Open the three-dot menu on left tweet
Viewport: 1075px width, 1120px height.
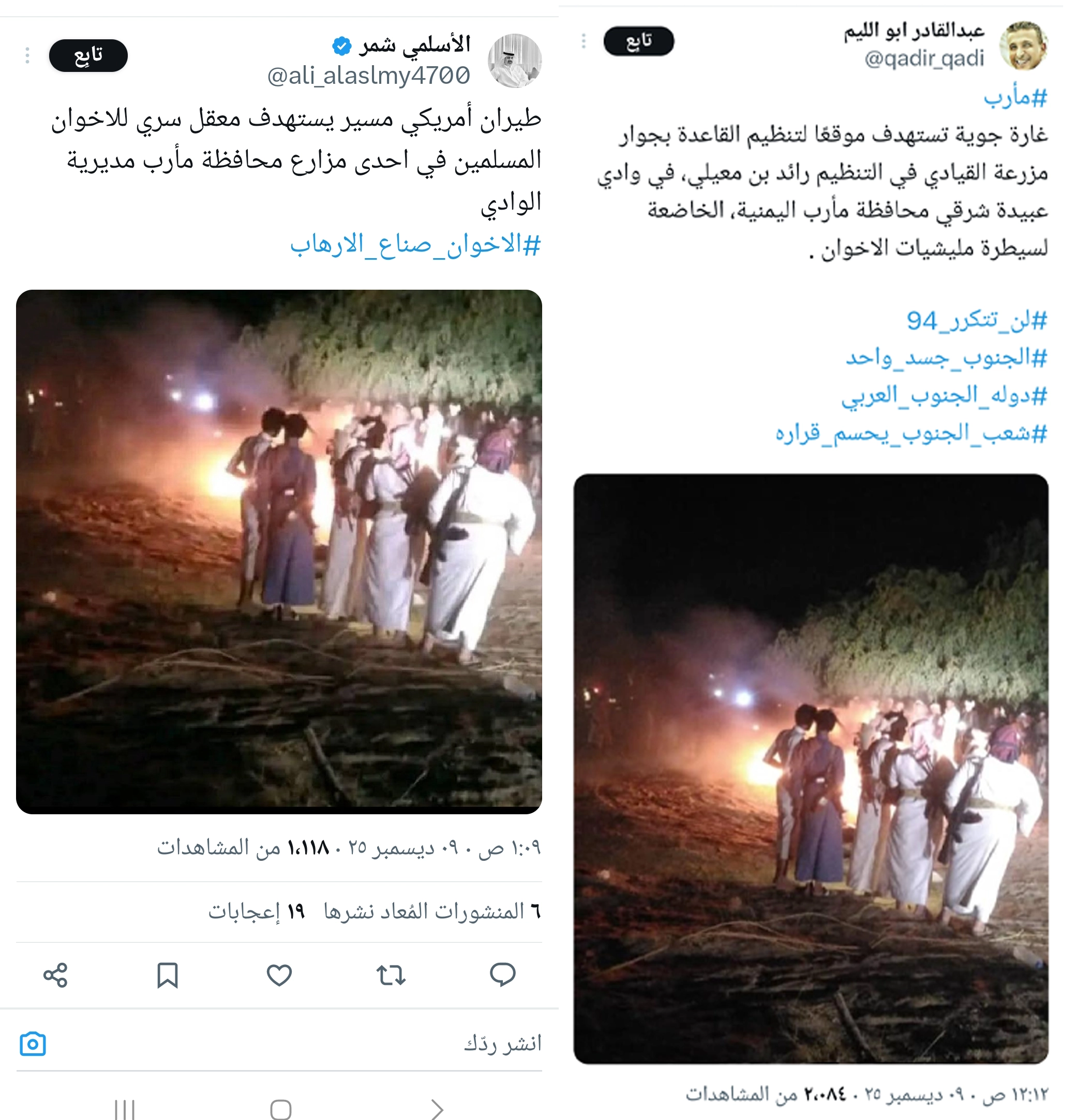pyautogui.click(x=27, y=55)
